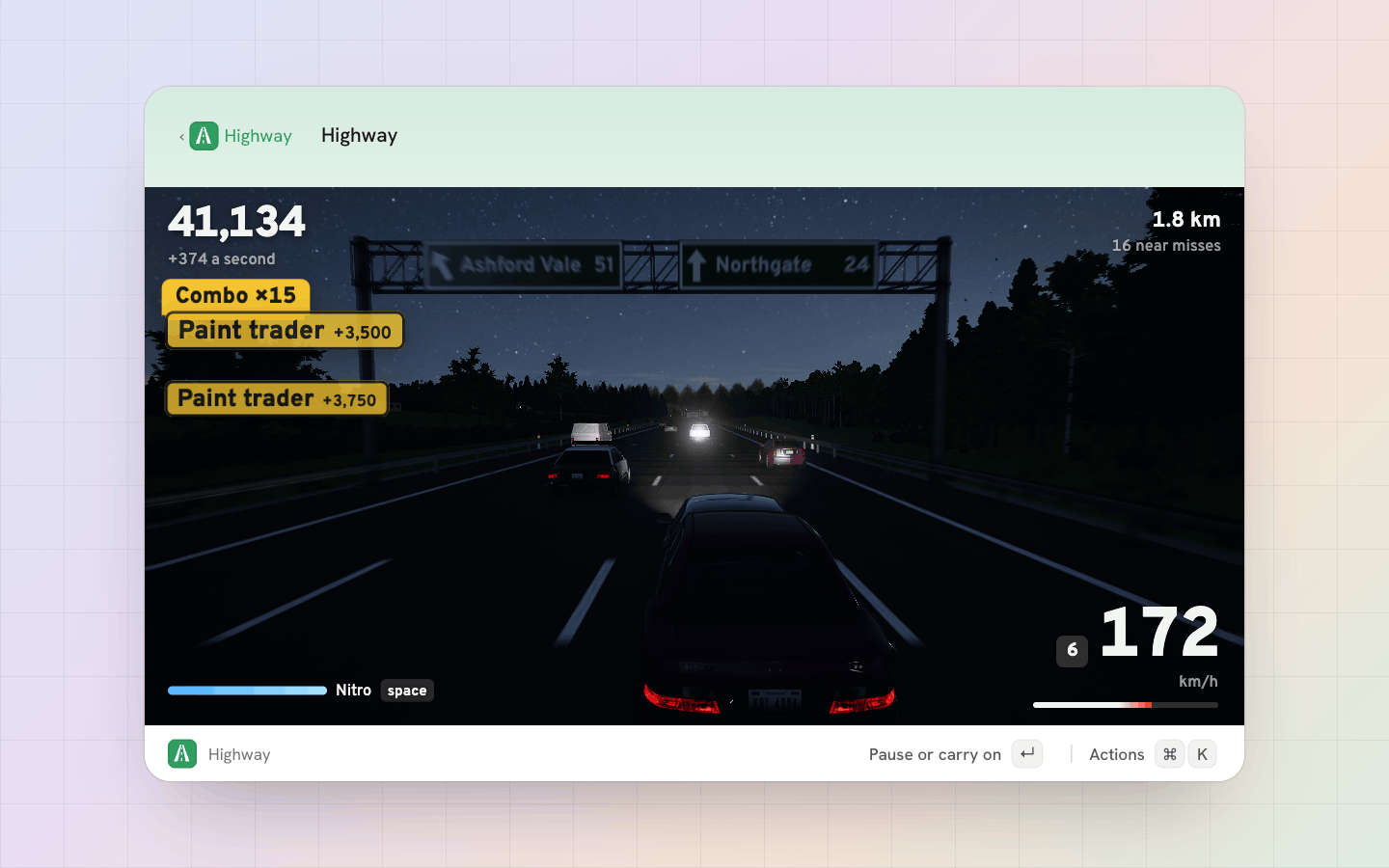Click the +374 a second text
1389x868 pixels.
[222, 258]
